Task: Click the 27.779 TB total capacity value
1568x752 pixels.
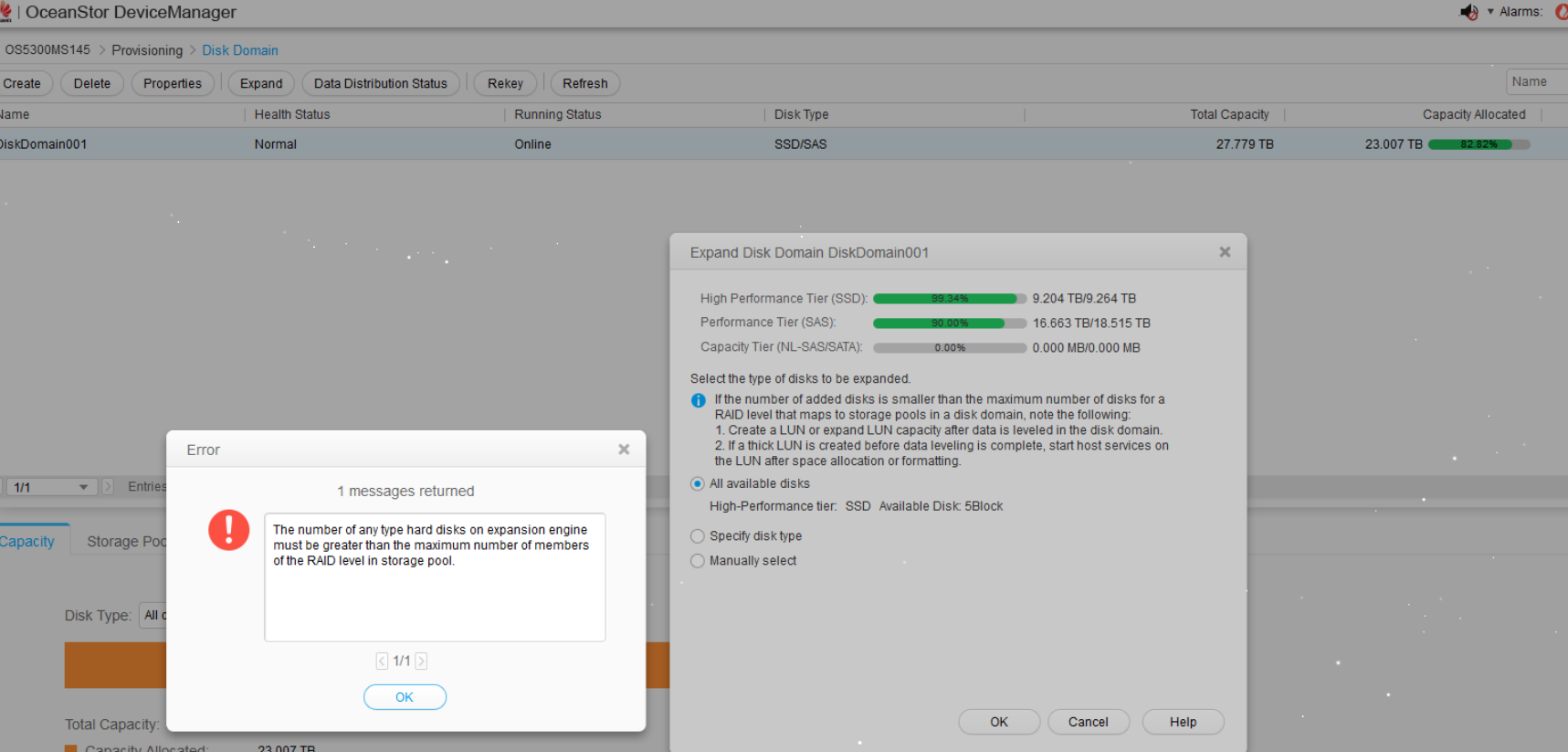Action: click(1245, 144)
